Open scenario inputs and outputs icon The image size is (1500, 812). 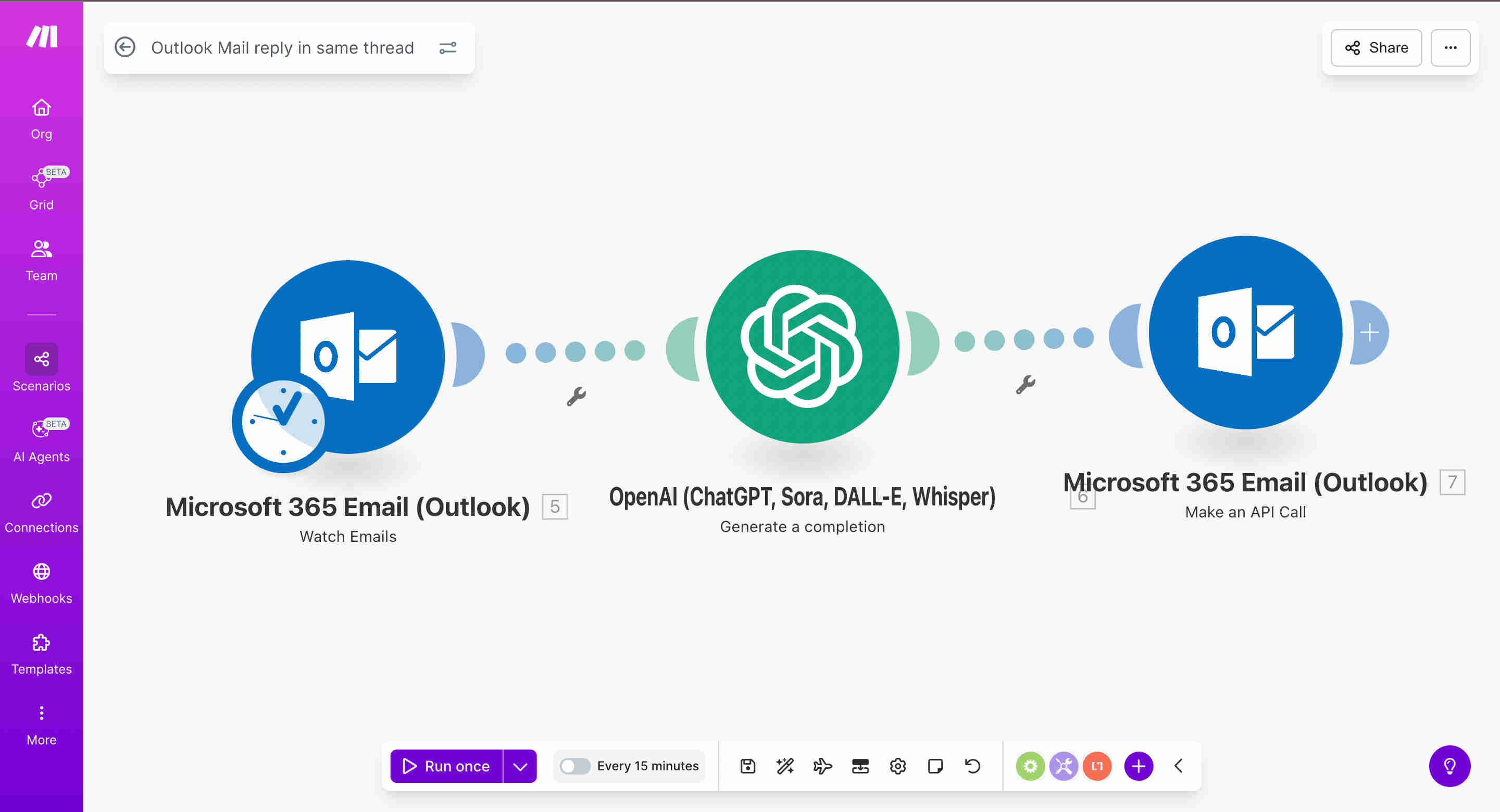coord(860,766)
